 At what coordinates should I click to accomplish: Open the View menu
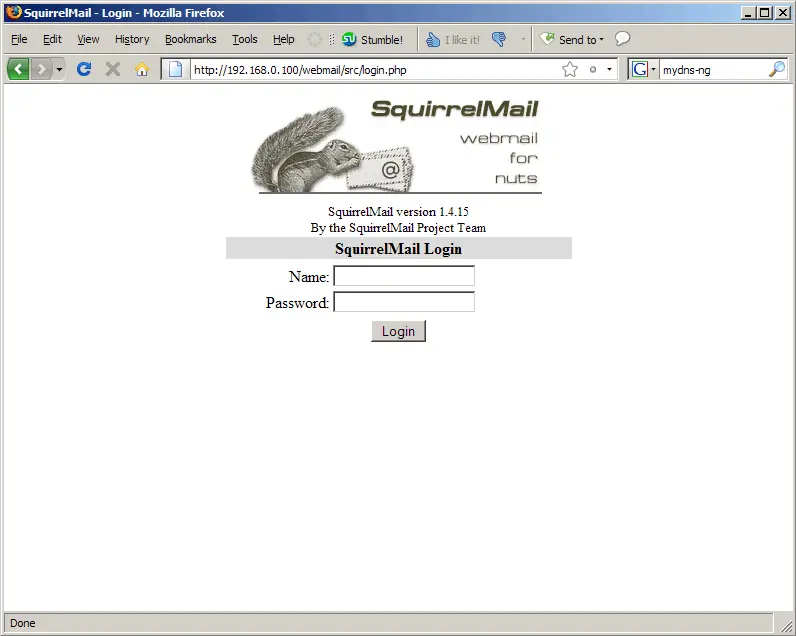(x=88, y=39)
